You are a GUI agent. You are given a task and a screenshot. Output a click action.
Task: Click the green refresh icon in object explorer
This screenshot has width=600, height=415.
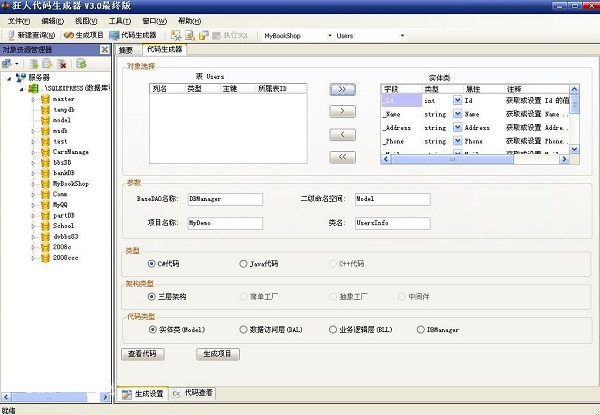click(81, 64)
